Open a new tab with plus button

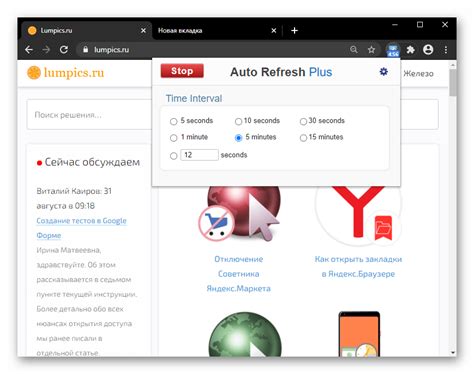click(294, 31)
